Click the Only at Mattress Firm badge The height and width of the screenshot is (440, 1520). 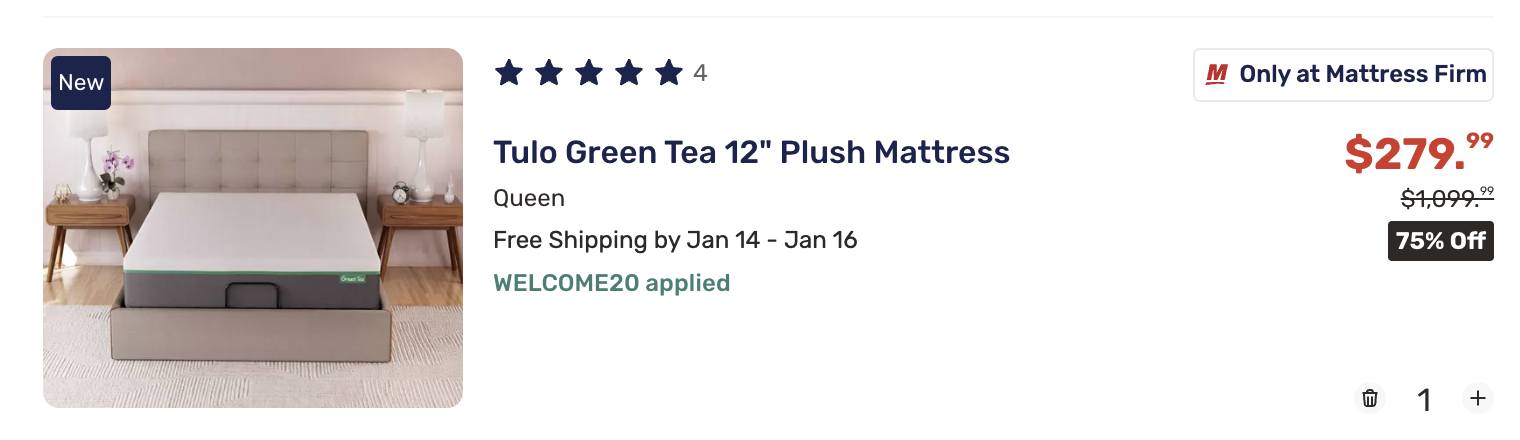click(x=1343, y=75)
